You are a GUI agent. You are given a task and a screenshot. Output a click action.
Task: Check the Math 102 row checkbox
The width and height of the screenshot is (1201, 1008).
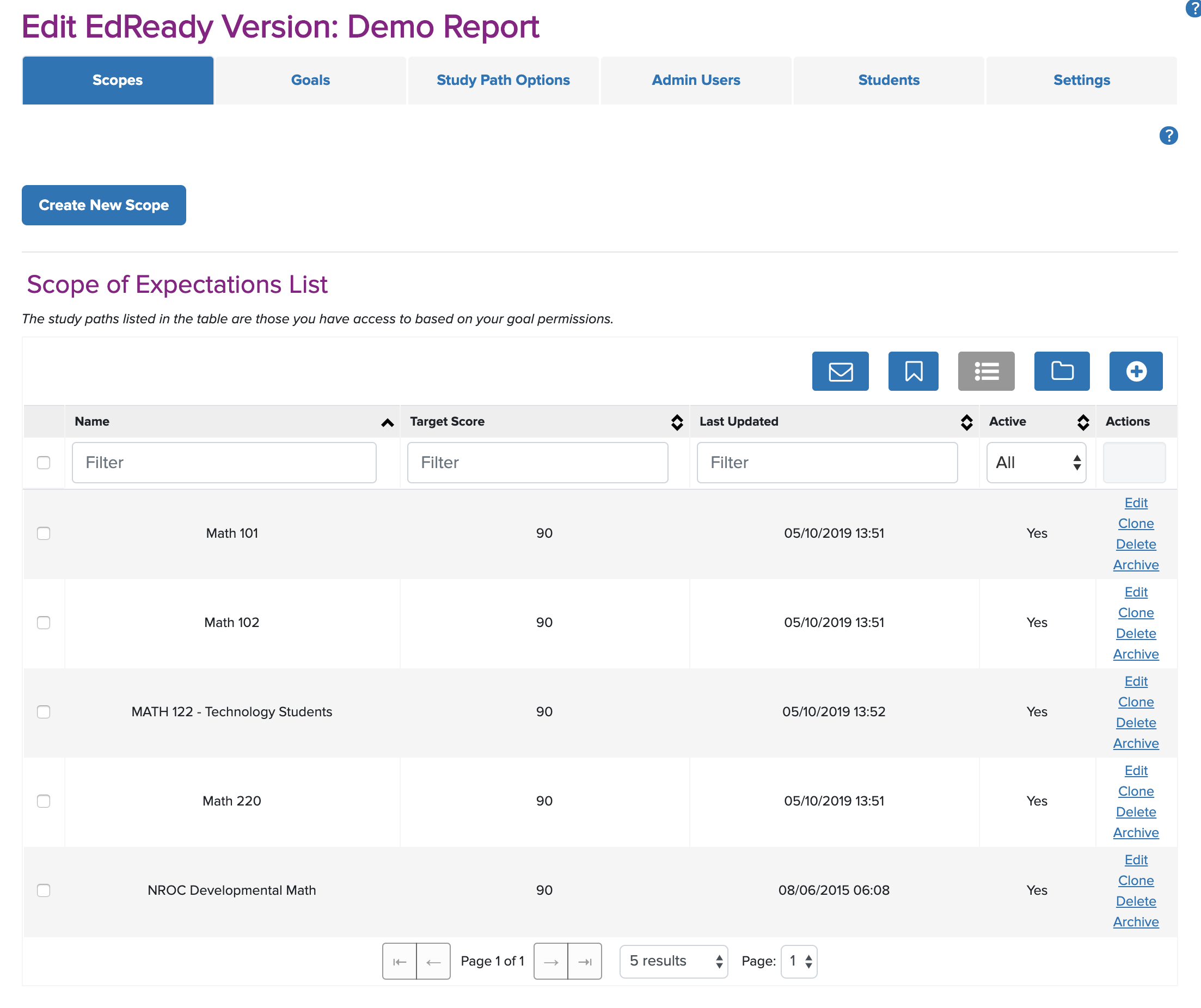point(44,623)
